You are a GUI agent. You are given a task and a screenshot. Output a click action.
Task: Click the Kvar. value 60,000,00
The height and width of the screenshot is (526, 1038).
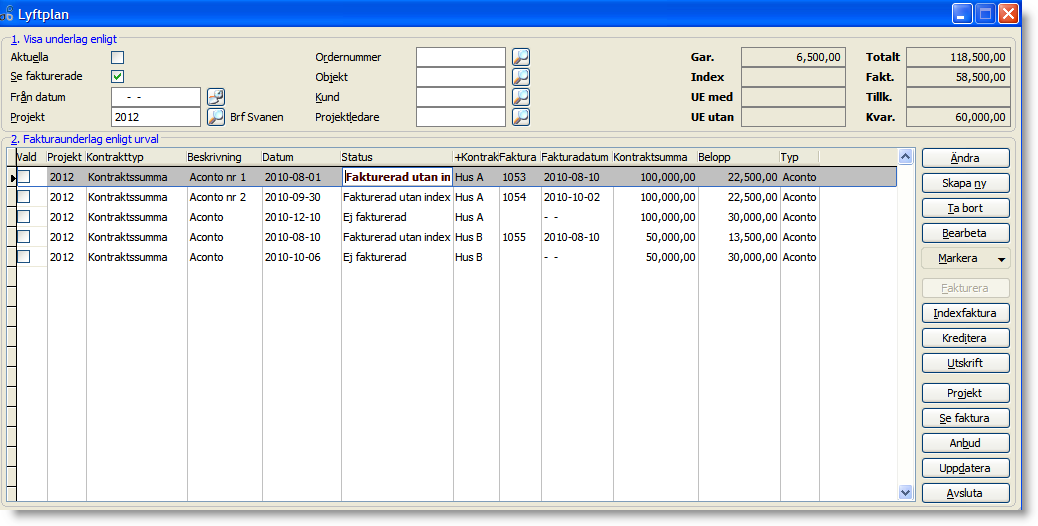(959, 117)
